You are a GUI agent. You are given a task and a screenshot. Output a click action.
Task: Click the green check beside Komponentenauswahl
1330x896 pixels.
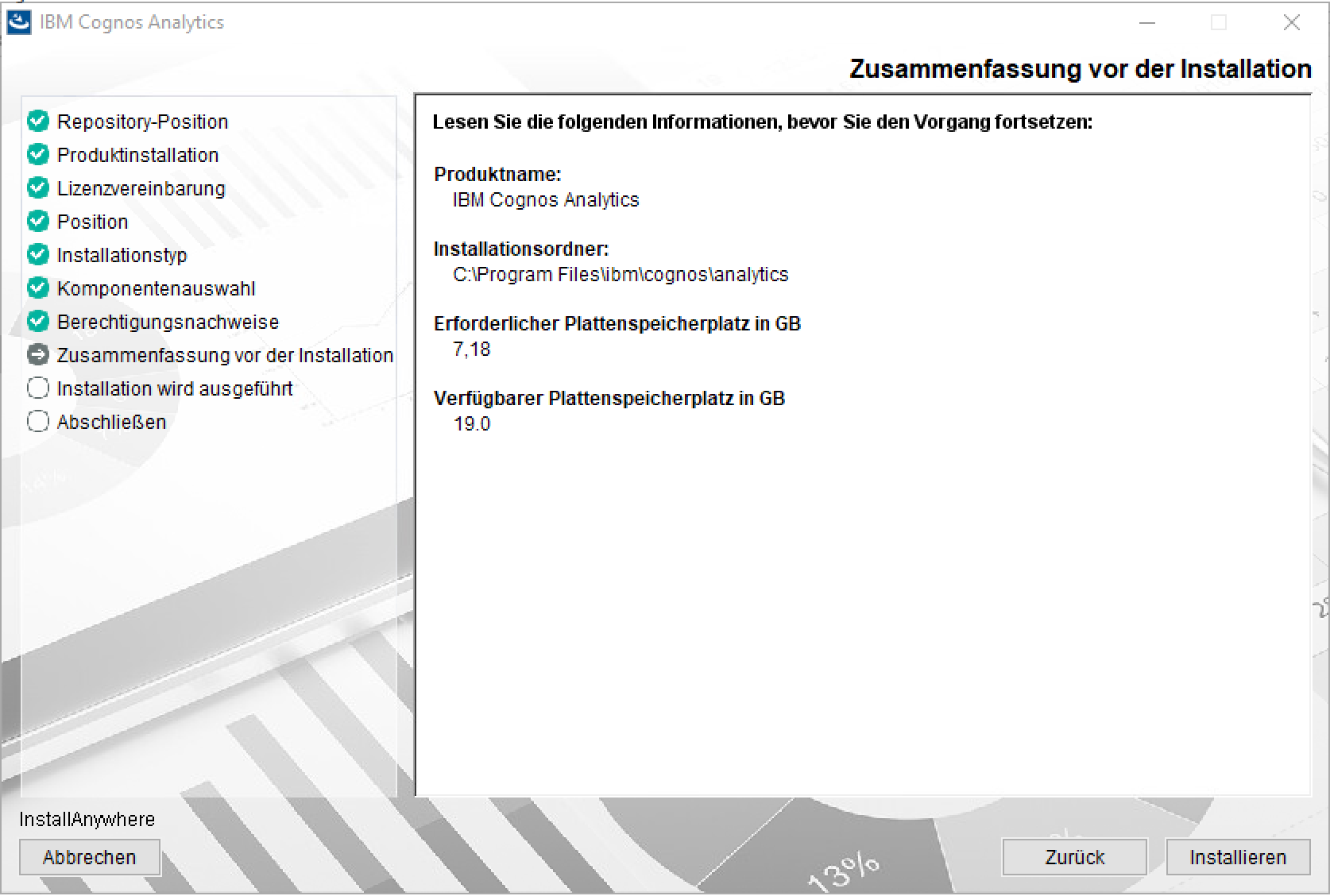[37, 288]
